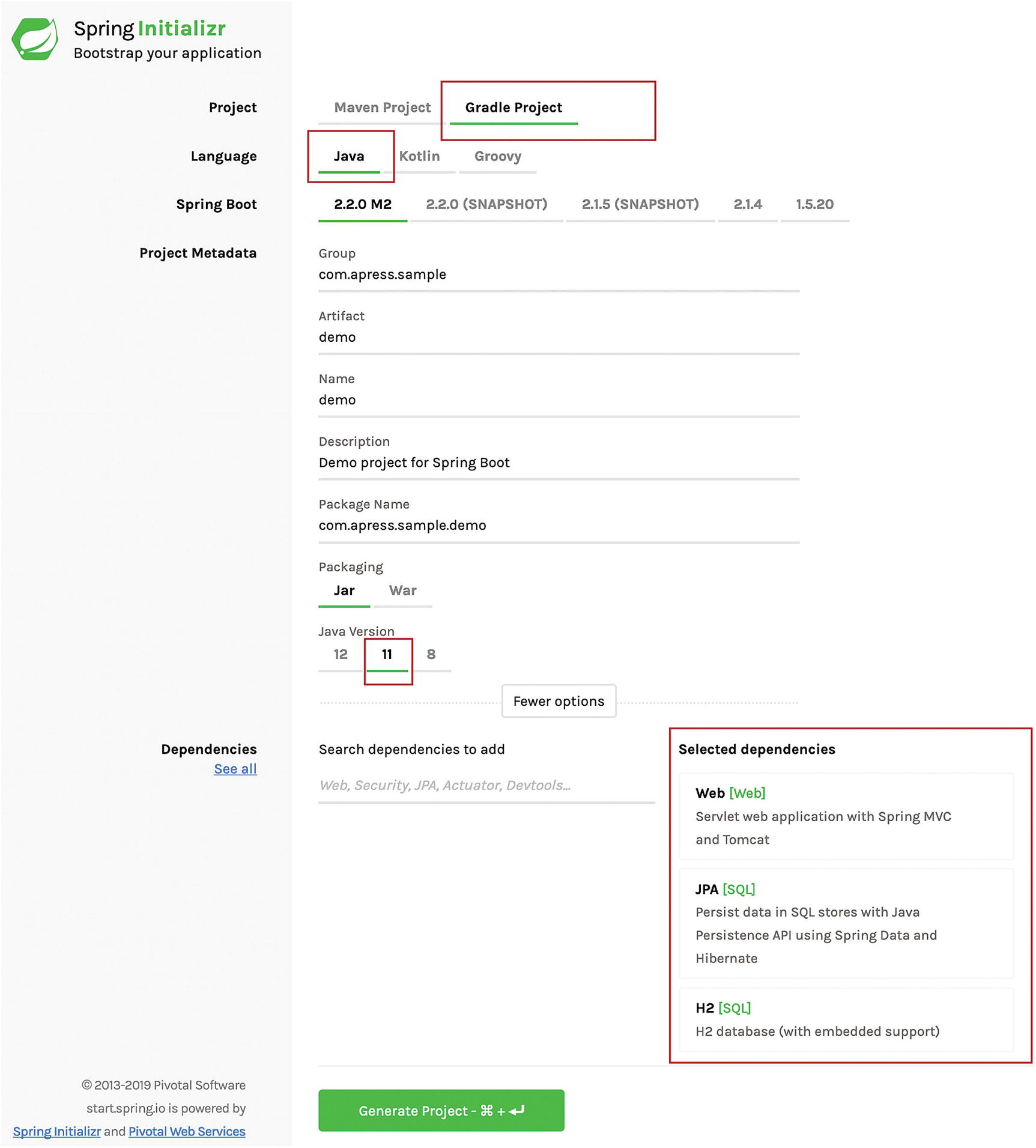
Task: Click the Generate Project button
Action: pos(441,1111)
